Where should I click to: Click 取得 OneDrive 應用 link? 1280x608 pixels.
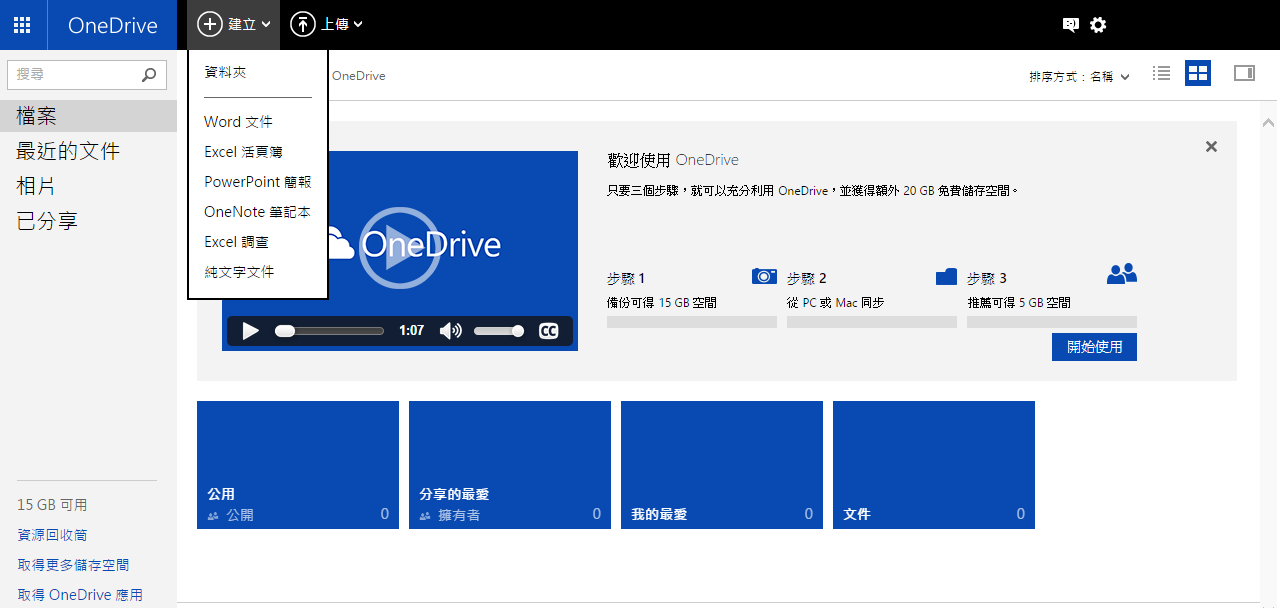[80, 595]
